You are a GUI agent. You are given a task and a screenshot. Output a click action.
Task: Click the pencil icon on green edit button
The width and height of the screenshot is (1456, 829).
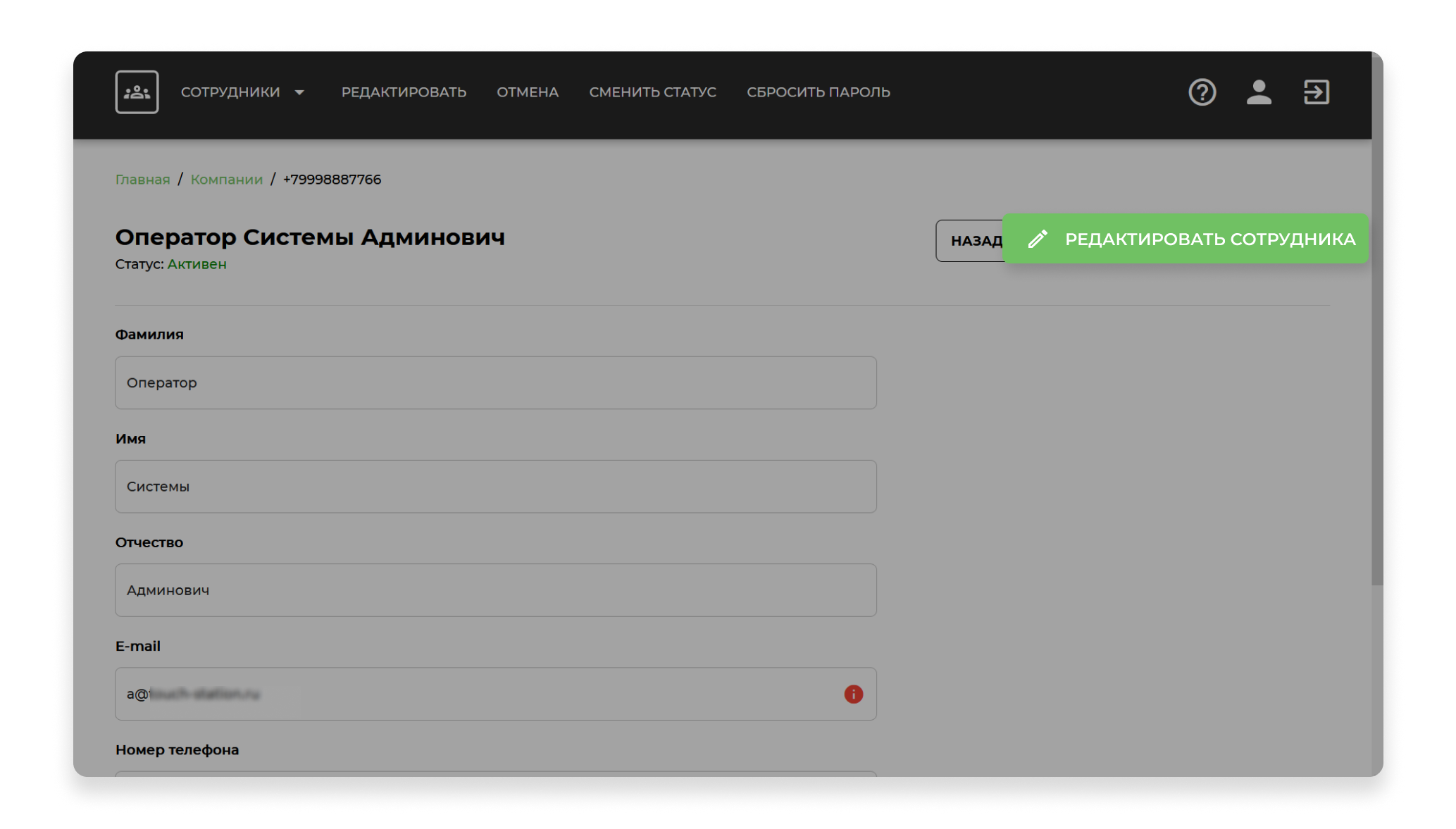point(1038,239)
